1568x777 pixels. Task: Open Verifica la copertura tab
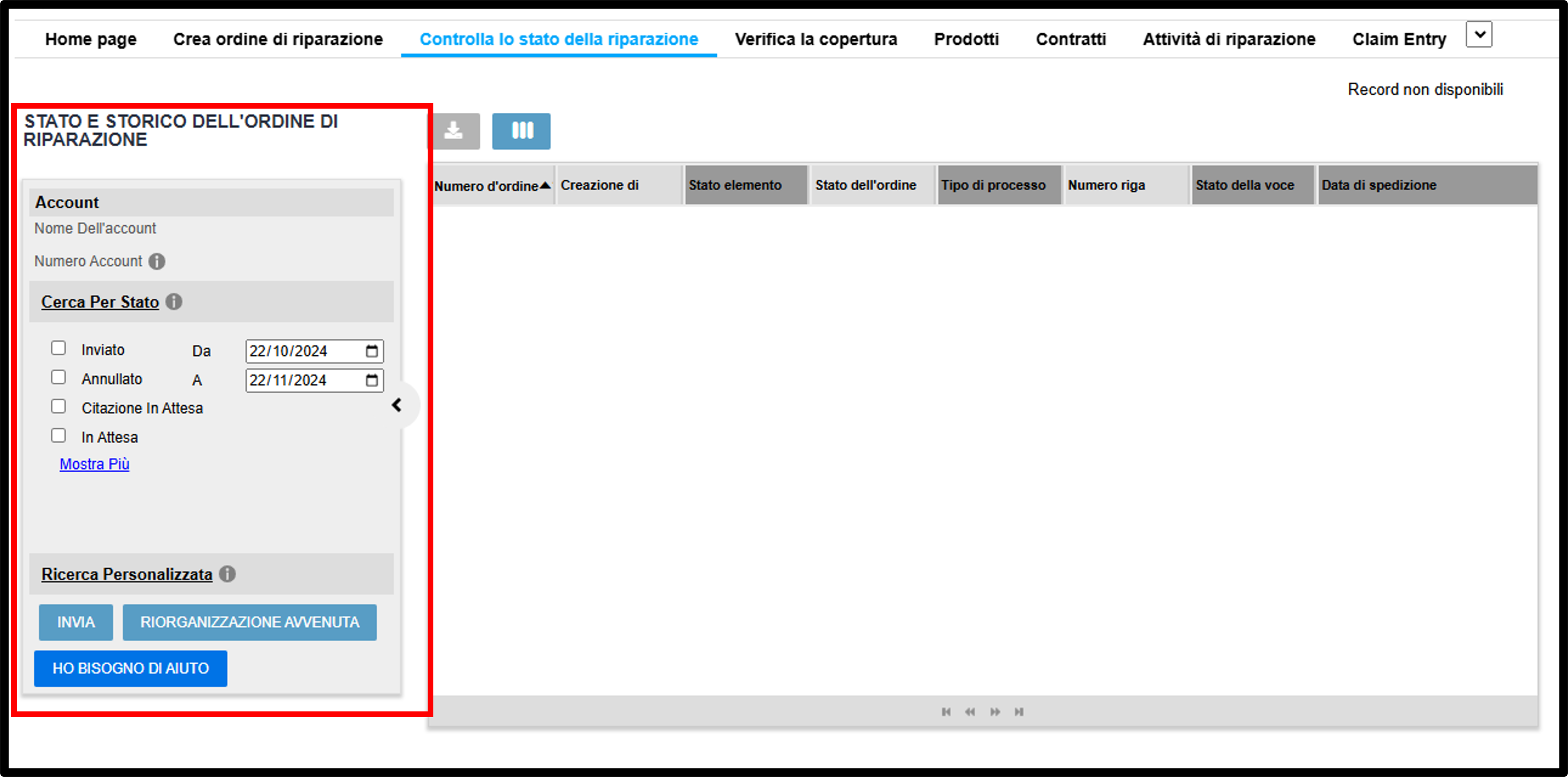tap(816, 39)
